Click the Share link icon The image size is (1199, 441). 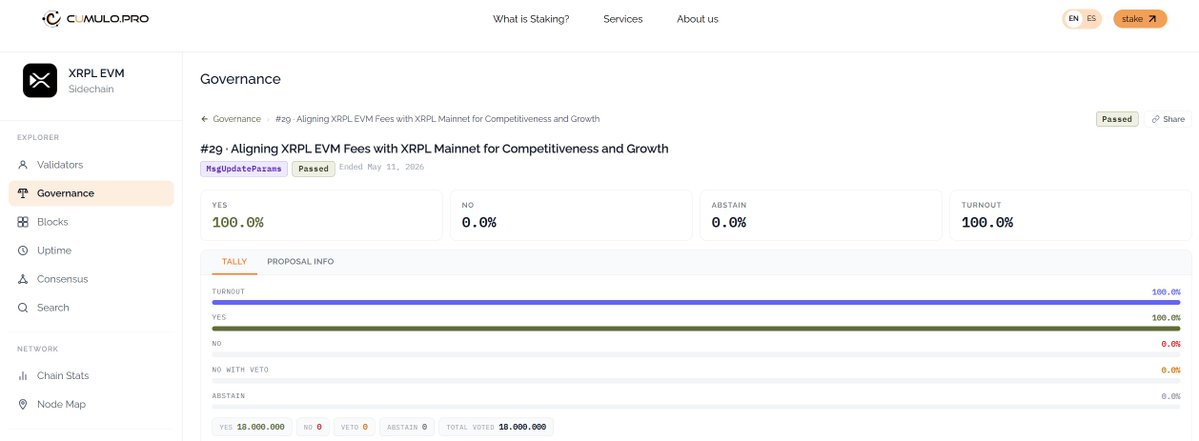tap(1155, 119)
